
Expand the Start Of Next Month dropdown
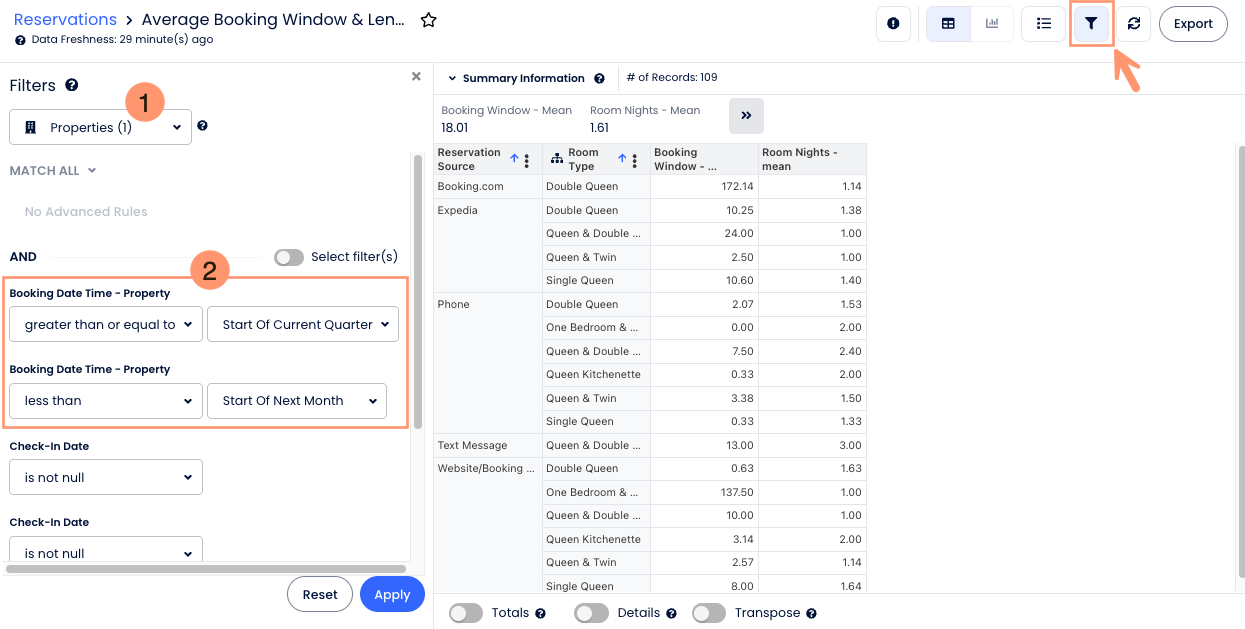pos(296,400)
